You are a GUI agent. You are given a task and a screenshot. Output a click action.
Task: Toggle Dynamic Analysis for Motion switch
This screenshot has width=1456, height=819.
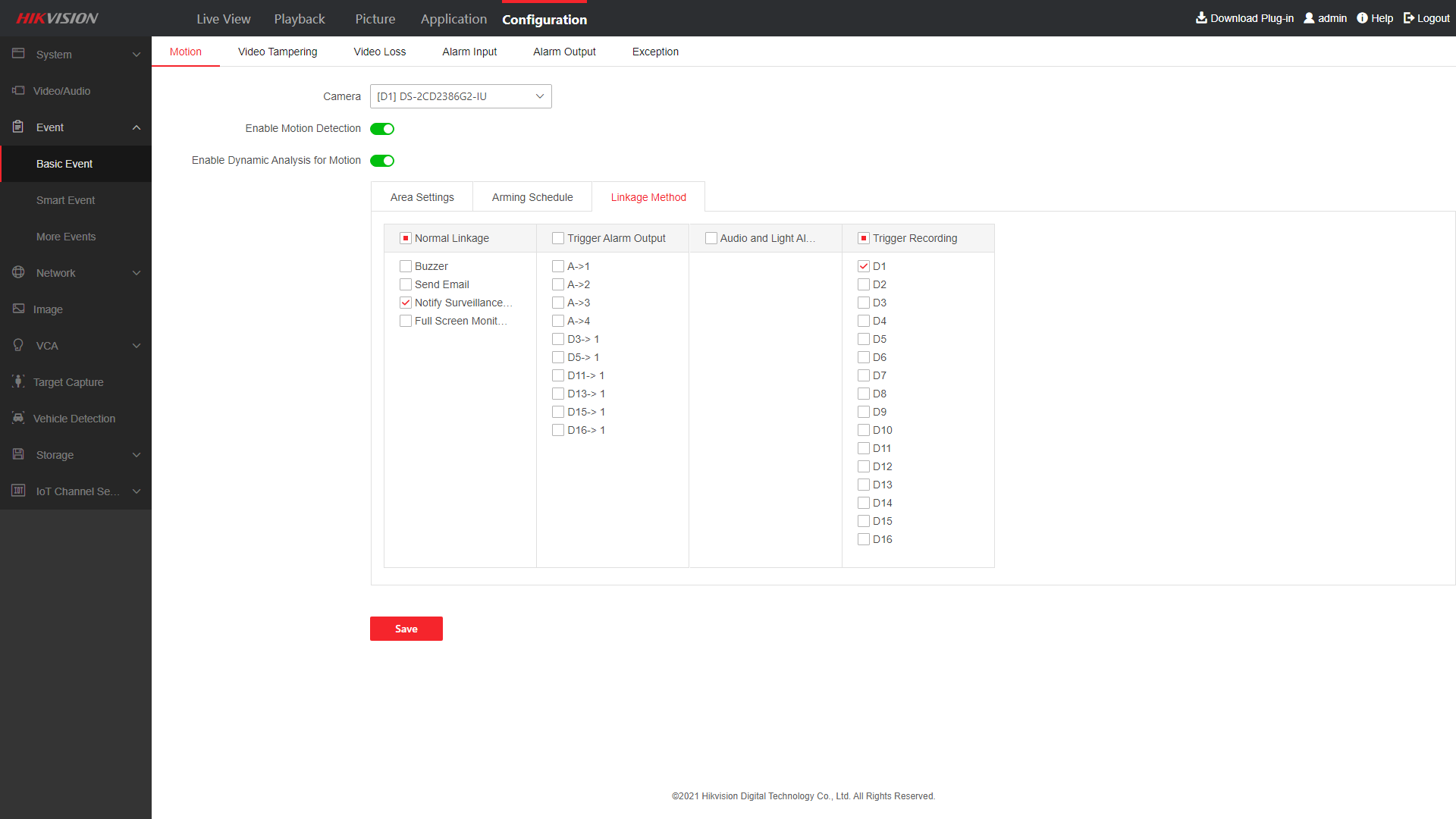382,161
